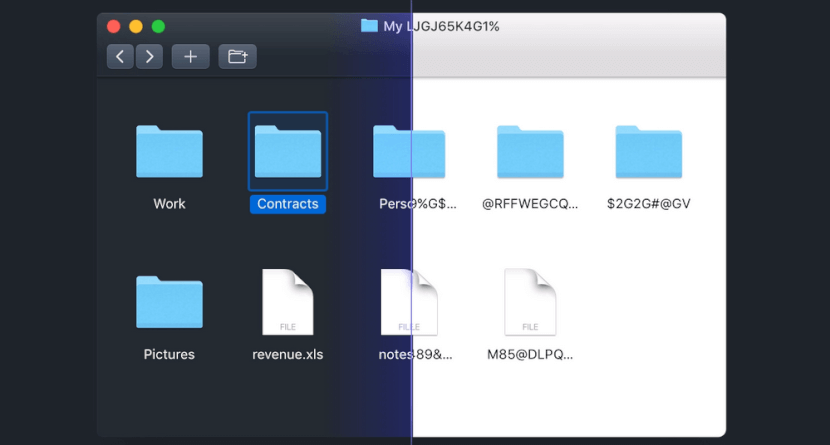Image resolution: width=830 pixels, height=445 pixels.
Task: Close the window with red button
Action: [x=114, y=26]
